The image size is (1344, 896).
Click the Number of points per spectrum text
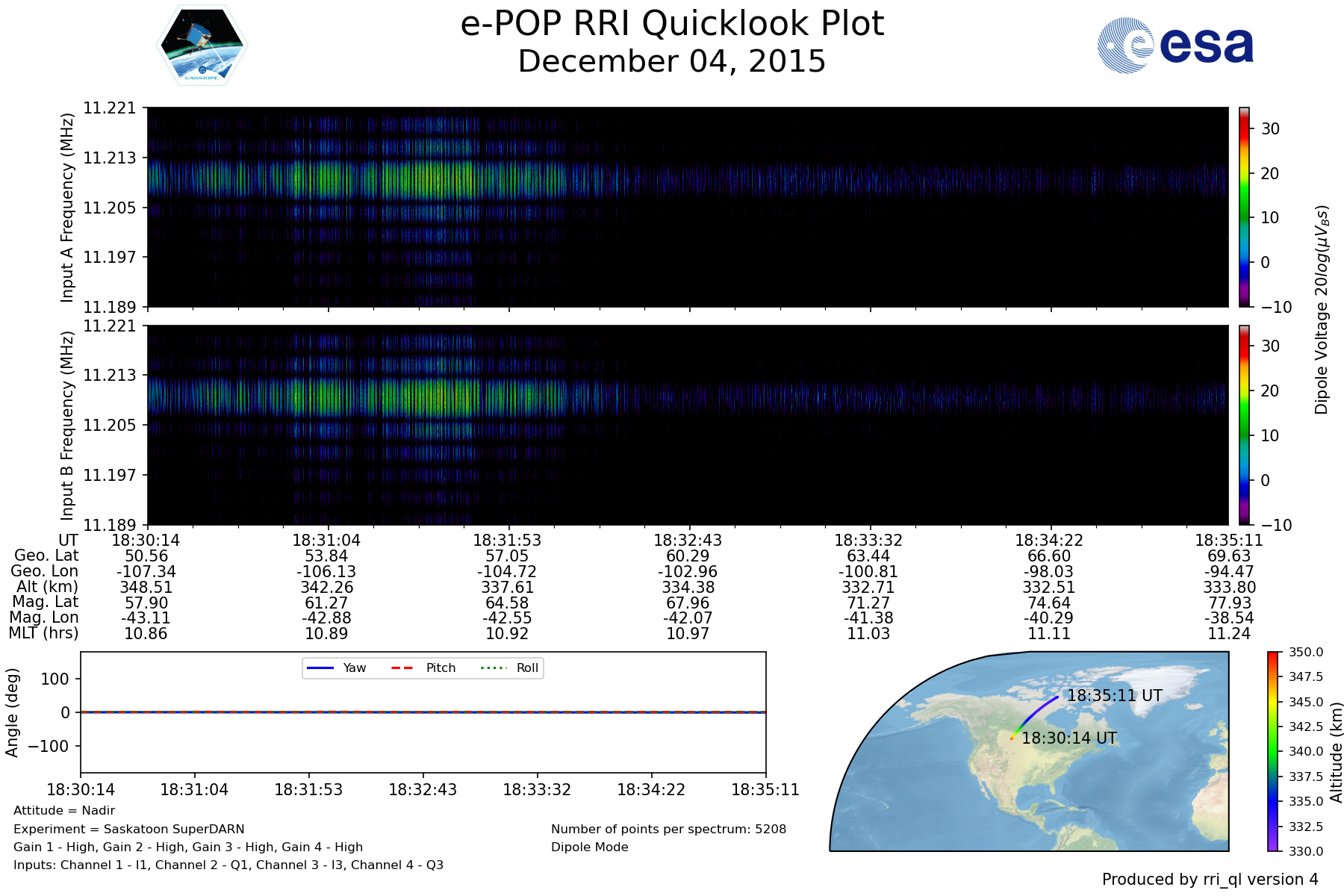668,829
